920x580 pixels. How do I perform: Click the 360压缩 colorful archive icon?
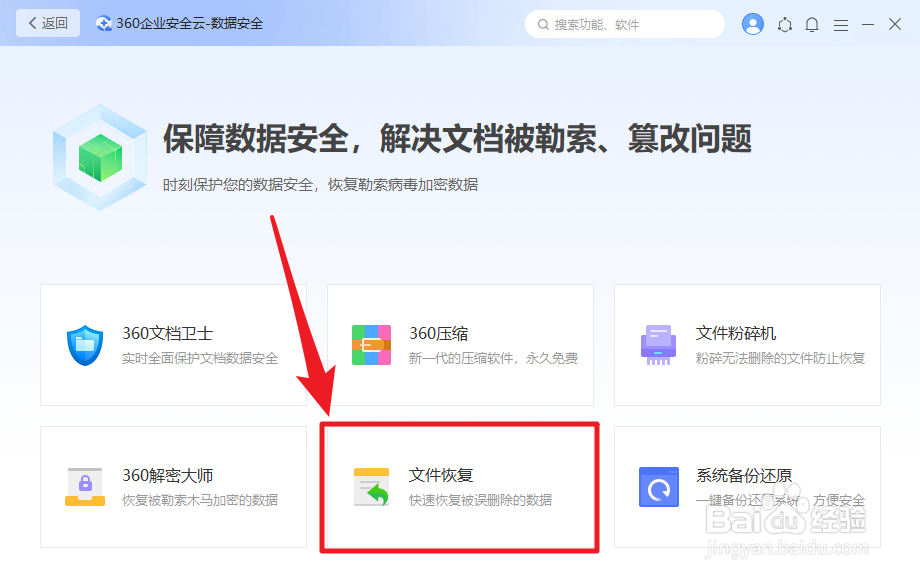371,345
